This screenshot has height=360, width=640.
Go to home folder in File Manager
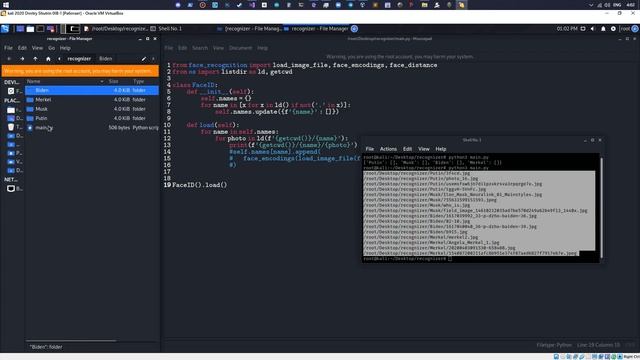coord(48,59)
